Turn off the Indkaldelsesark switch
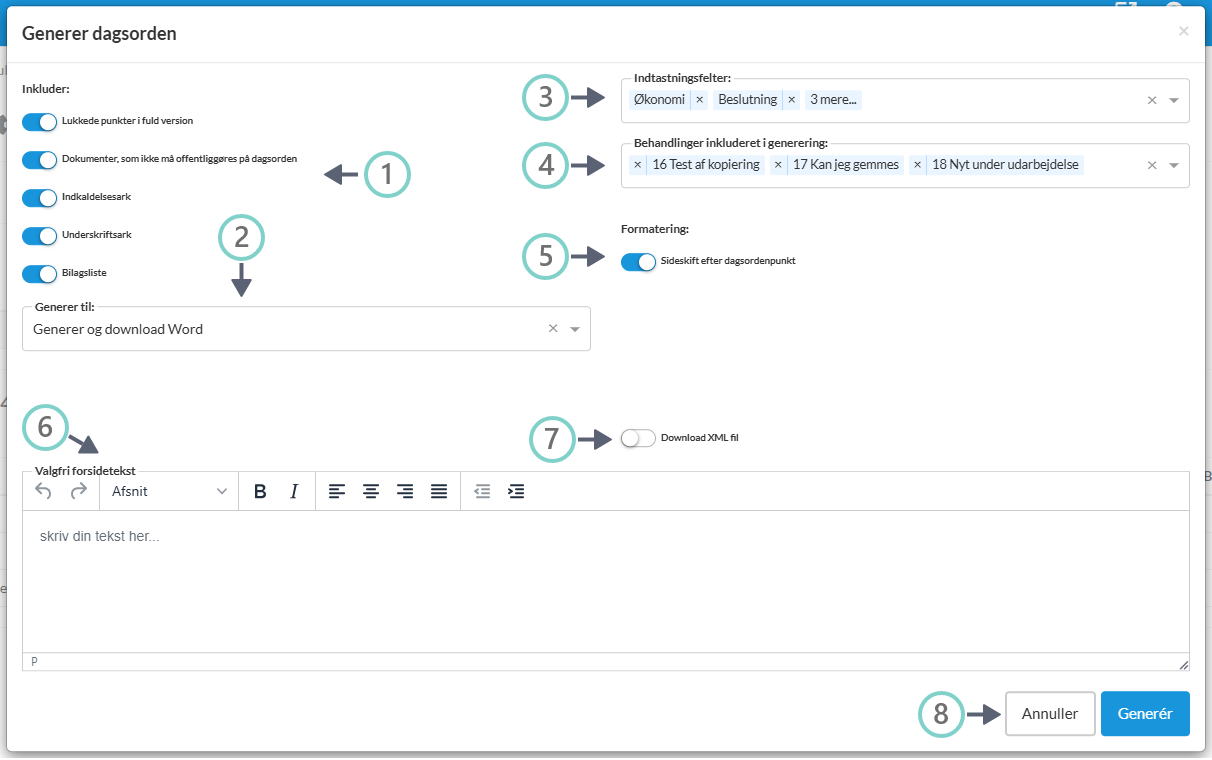This screenshot has height=760, width=1212. point(40,198)
